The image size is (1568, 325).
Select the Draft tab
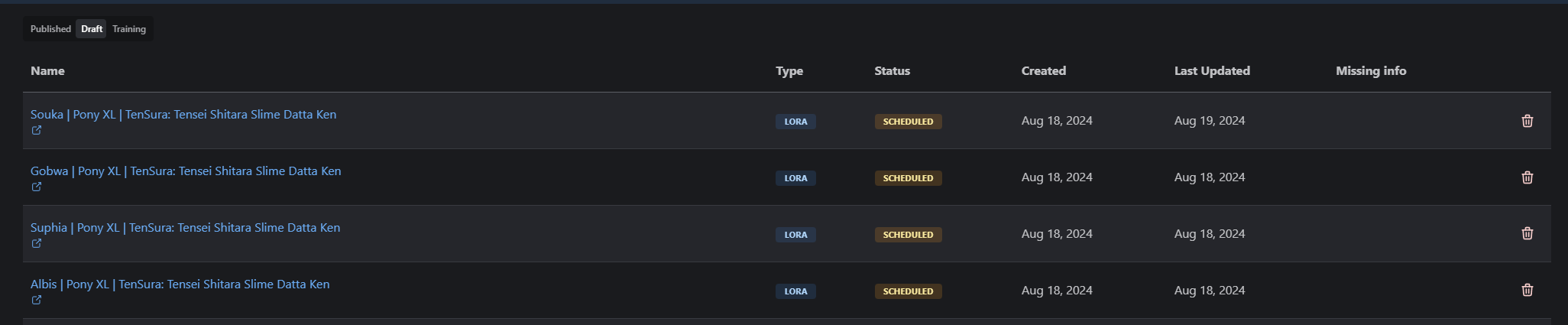[x=92, y=29]
